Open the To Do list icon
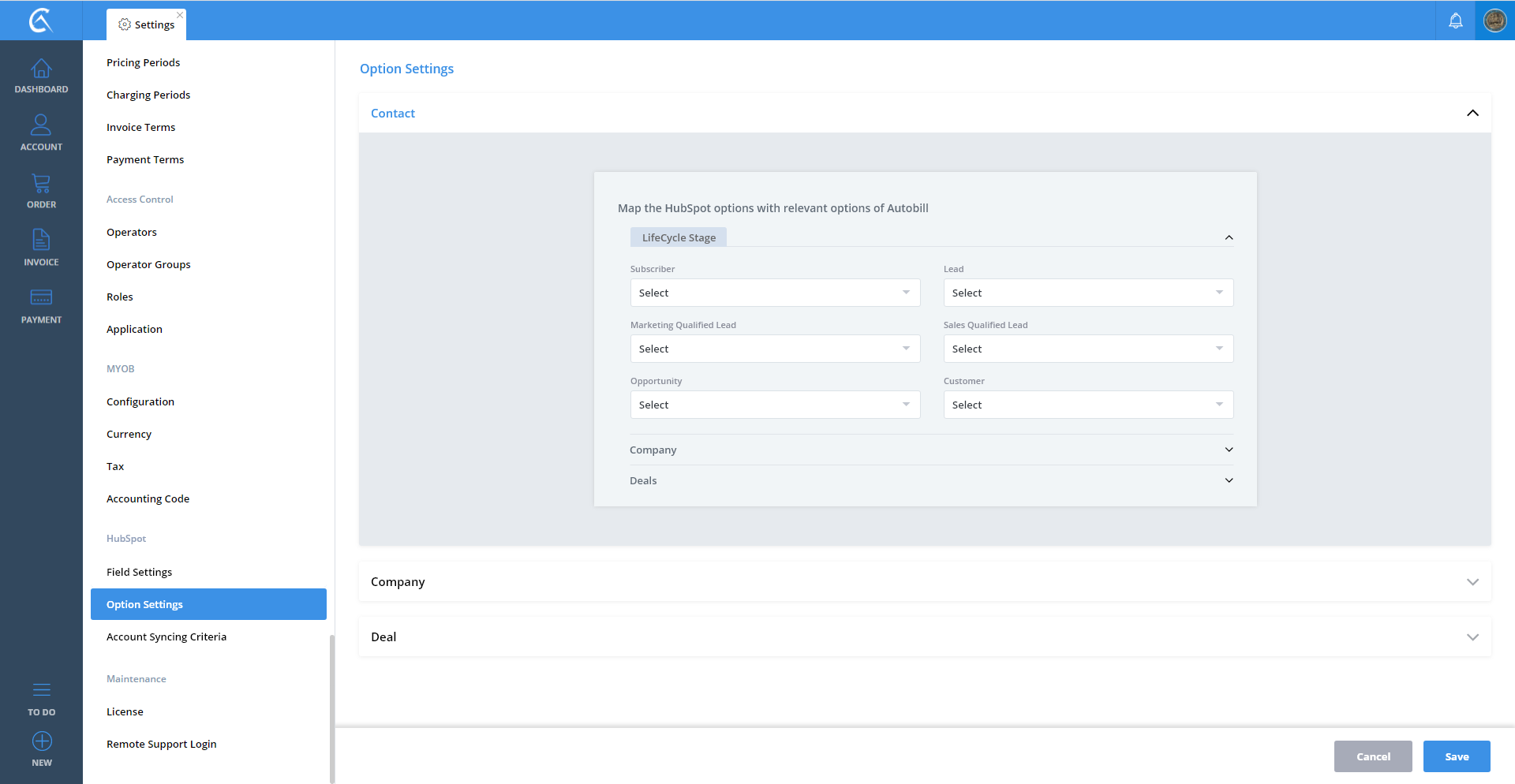Image resolution: width=1515 pixels, height=784 pixels. pyautogui.click(x=42, y=691)
